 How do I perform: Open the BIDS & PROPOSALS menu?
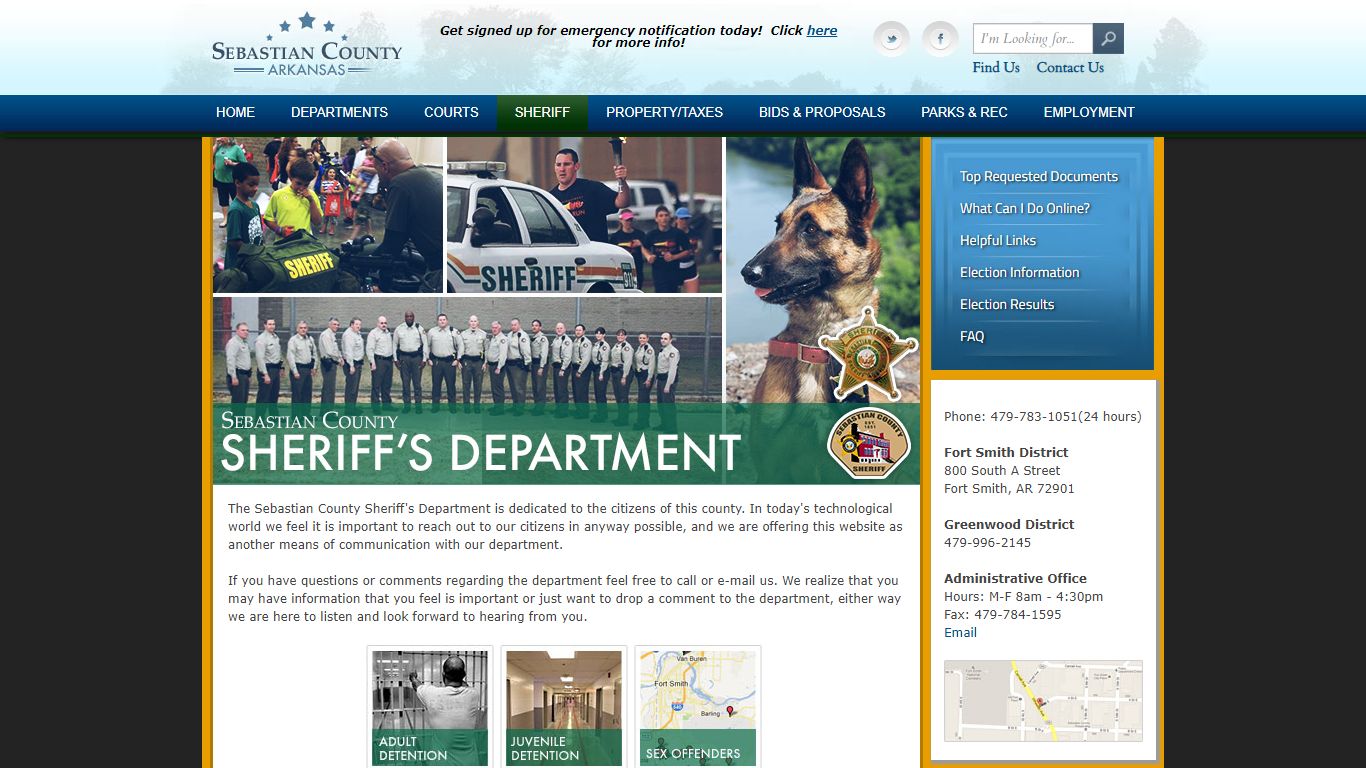coord(822,112)
